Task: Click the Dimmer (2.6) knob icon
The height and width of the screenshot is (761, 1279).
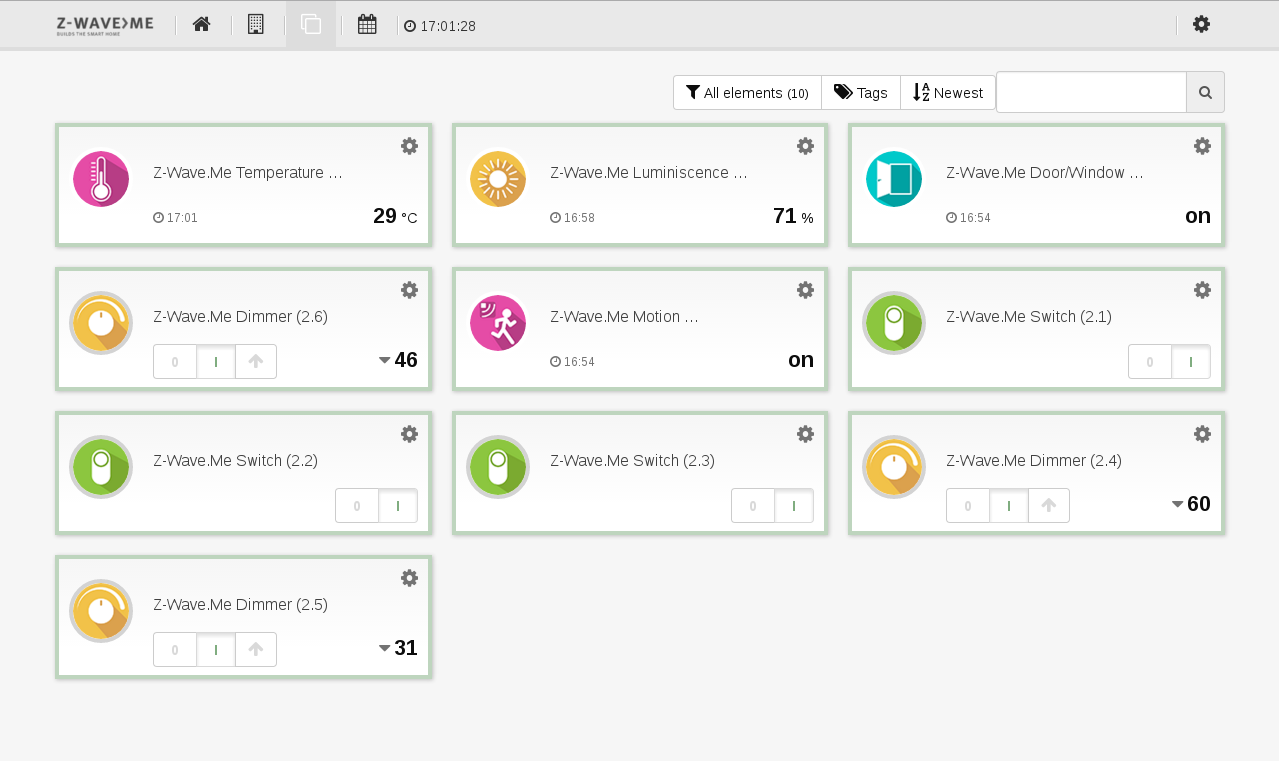Action: click(x=101, y=323)
